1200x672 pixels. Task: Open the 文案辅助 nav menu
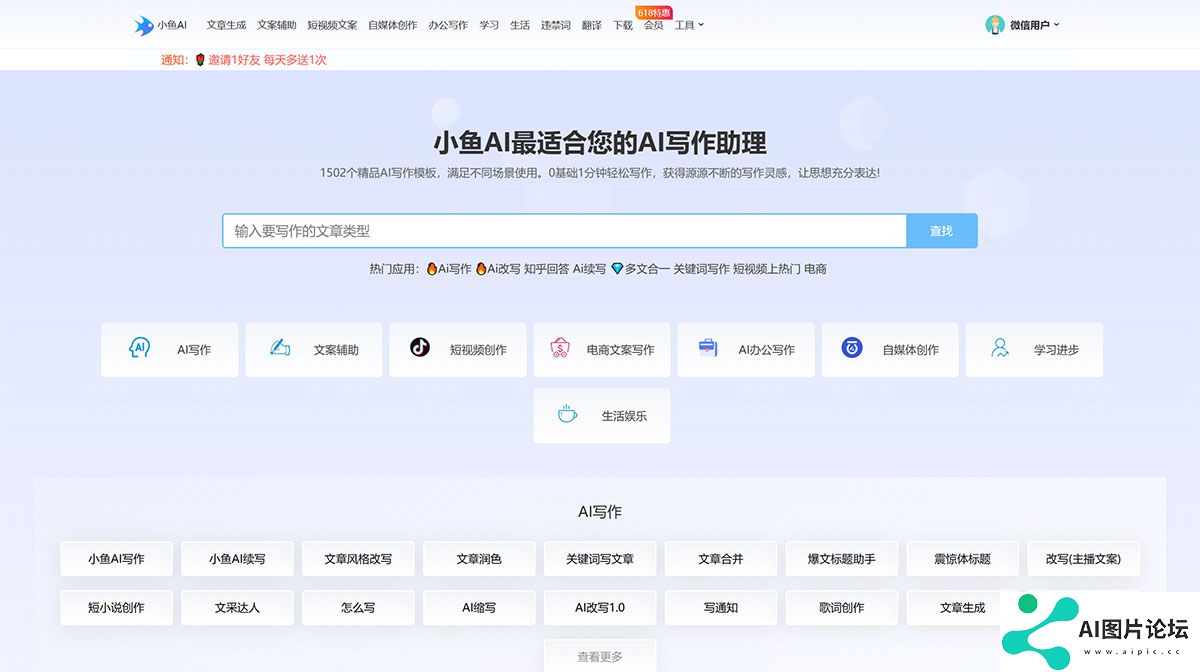click(x=277, y=25)
